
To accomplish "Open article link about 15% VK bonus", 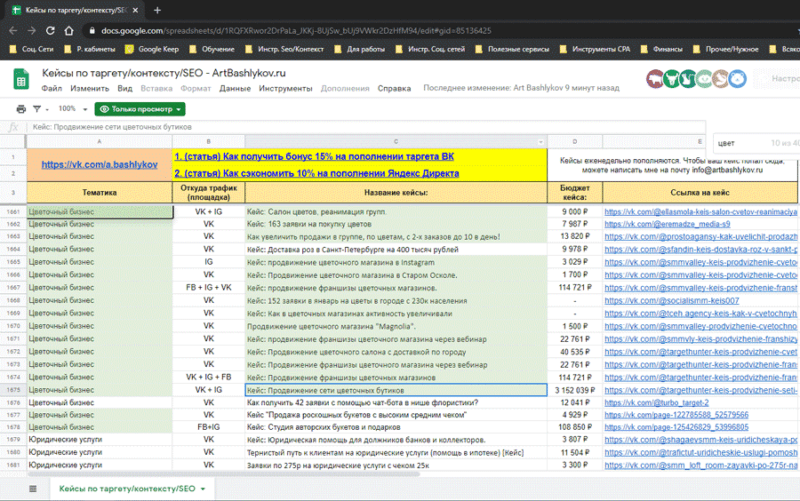I will 313,157.
